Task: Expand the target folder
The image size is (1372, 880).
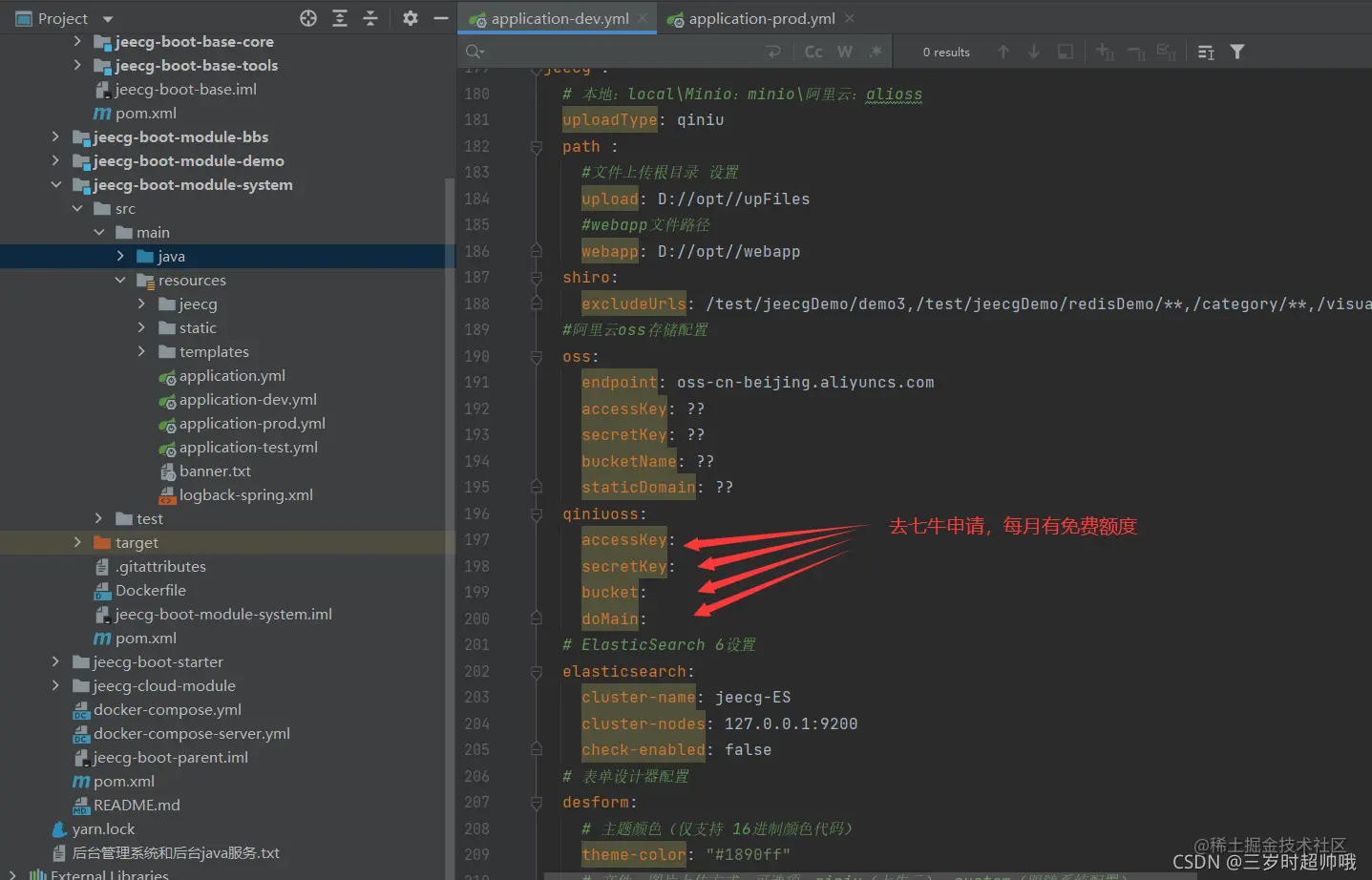Action: [77, 542]
